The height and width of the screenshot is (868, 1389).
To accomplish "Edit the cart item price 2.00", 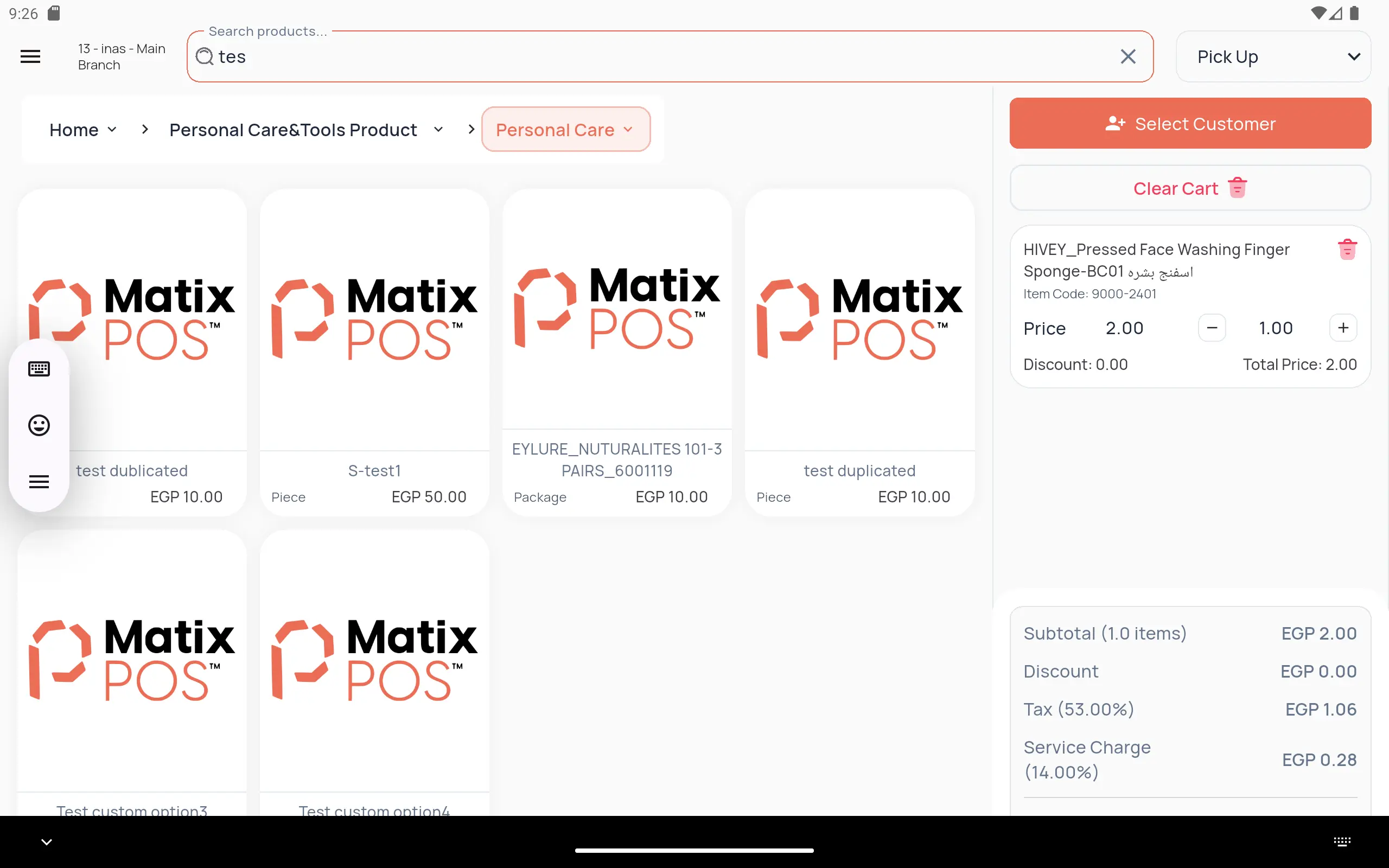I will point(1124,328).
